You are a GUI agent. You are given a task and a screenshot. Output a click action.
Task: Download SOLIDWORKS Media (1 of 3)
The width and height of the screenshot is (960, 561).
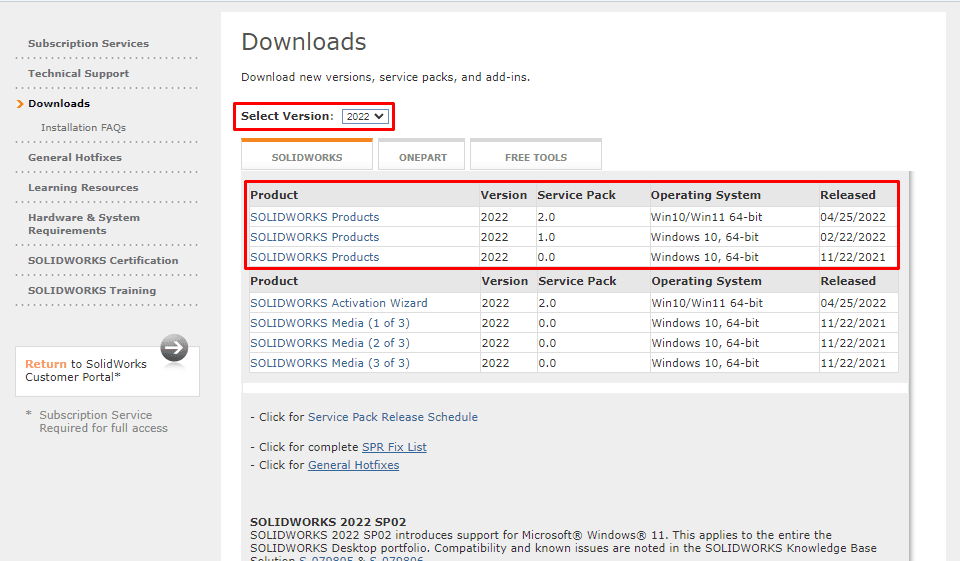click(x=330, y=323)
